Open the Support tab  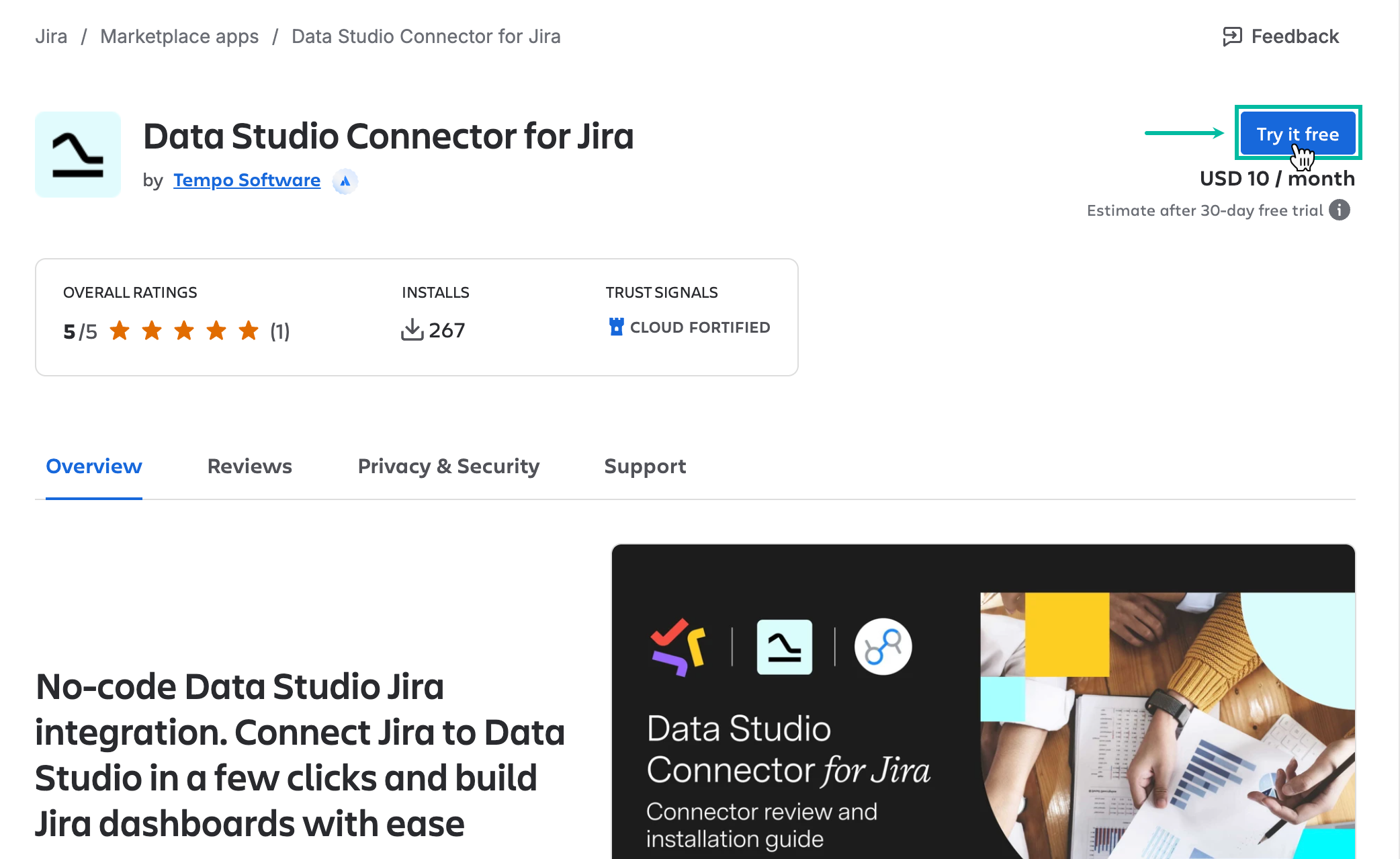(x=645, y=466)
